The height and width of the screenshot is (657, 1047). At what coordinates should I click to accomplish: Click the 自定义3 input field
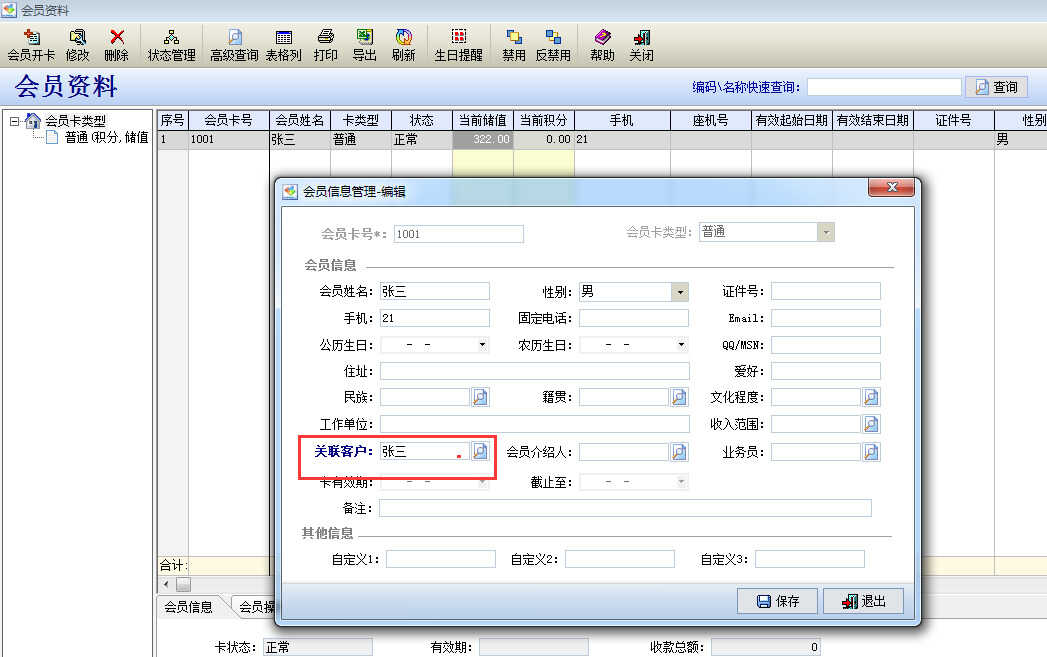[810, 559]
